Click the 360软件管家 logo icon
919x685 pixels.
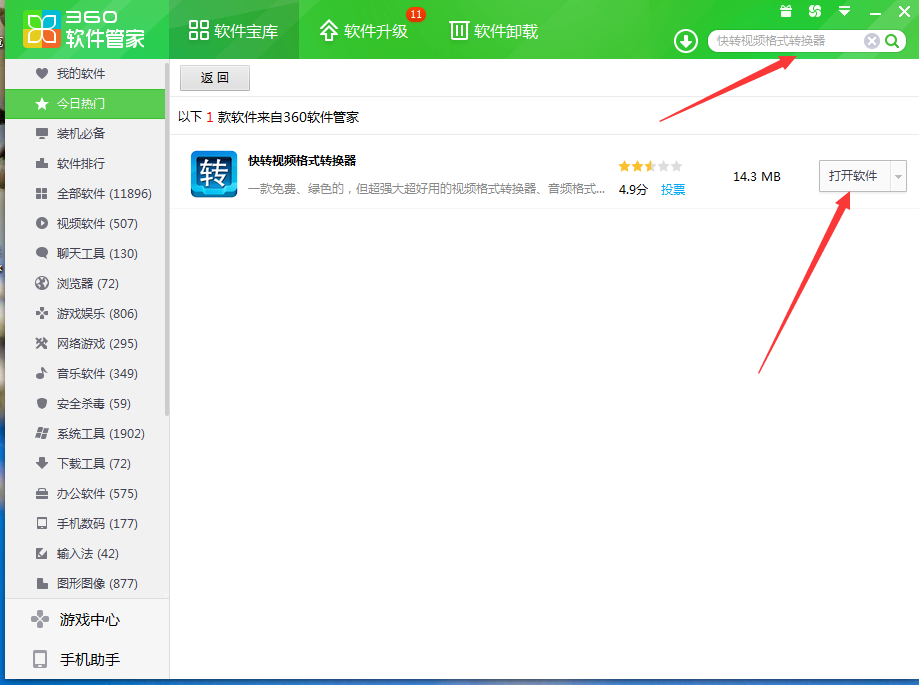pos(42,29)
